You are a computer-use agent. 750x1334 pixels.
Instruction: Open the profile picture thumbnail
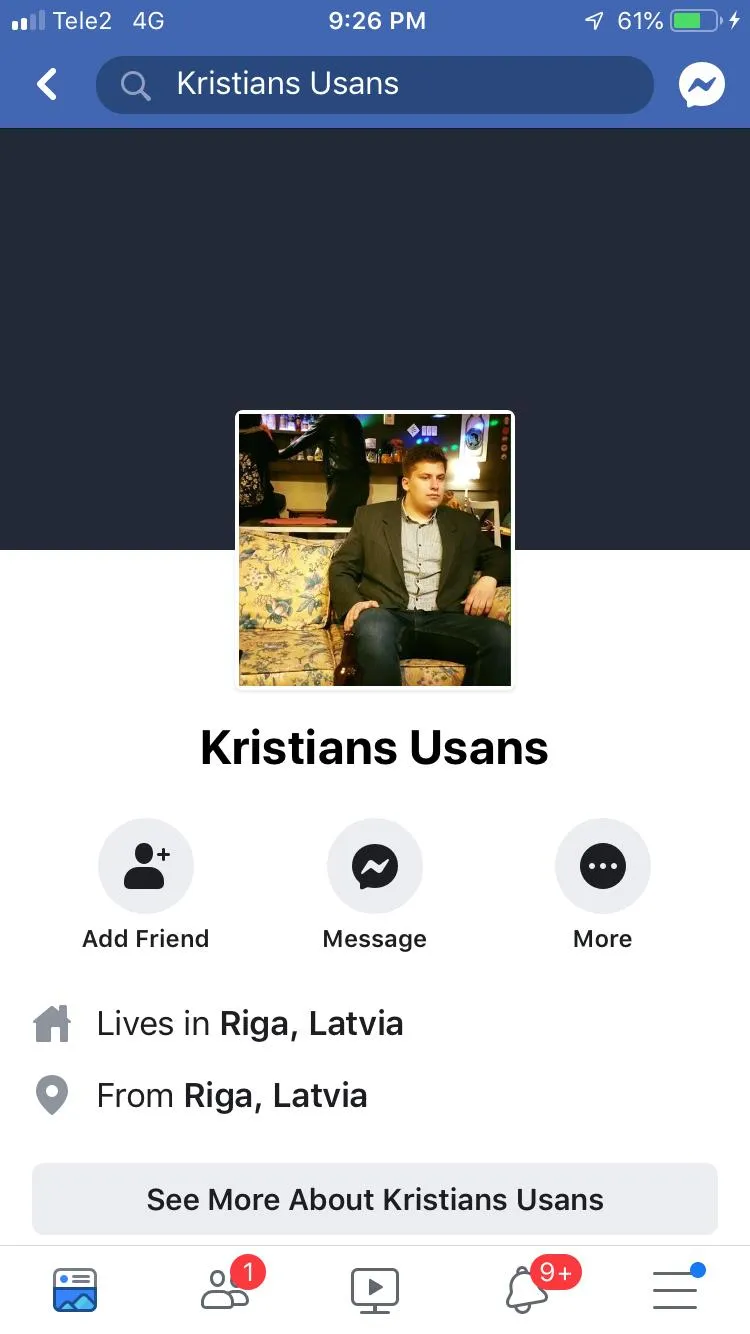[x=375, y=550]
